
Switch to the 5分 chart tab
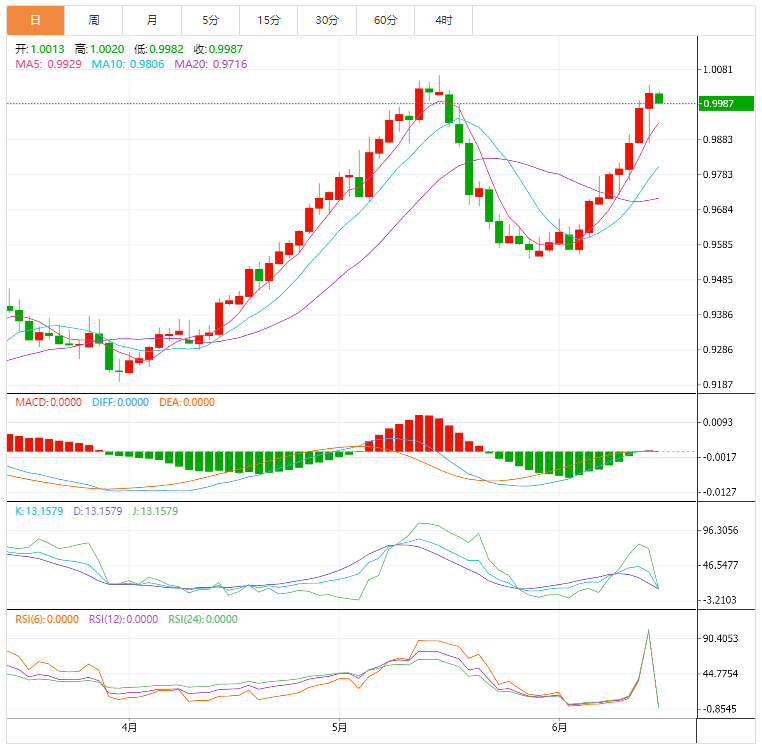(x=210, y=20)
